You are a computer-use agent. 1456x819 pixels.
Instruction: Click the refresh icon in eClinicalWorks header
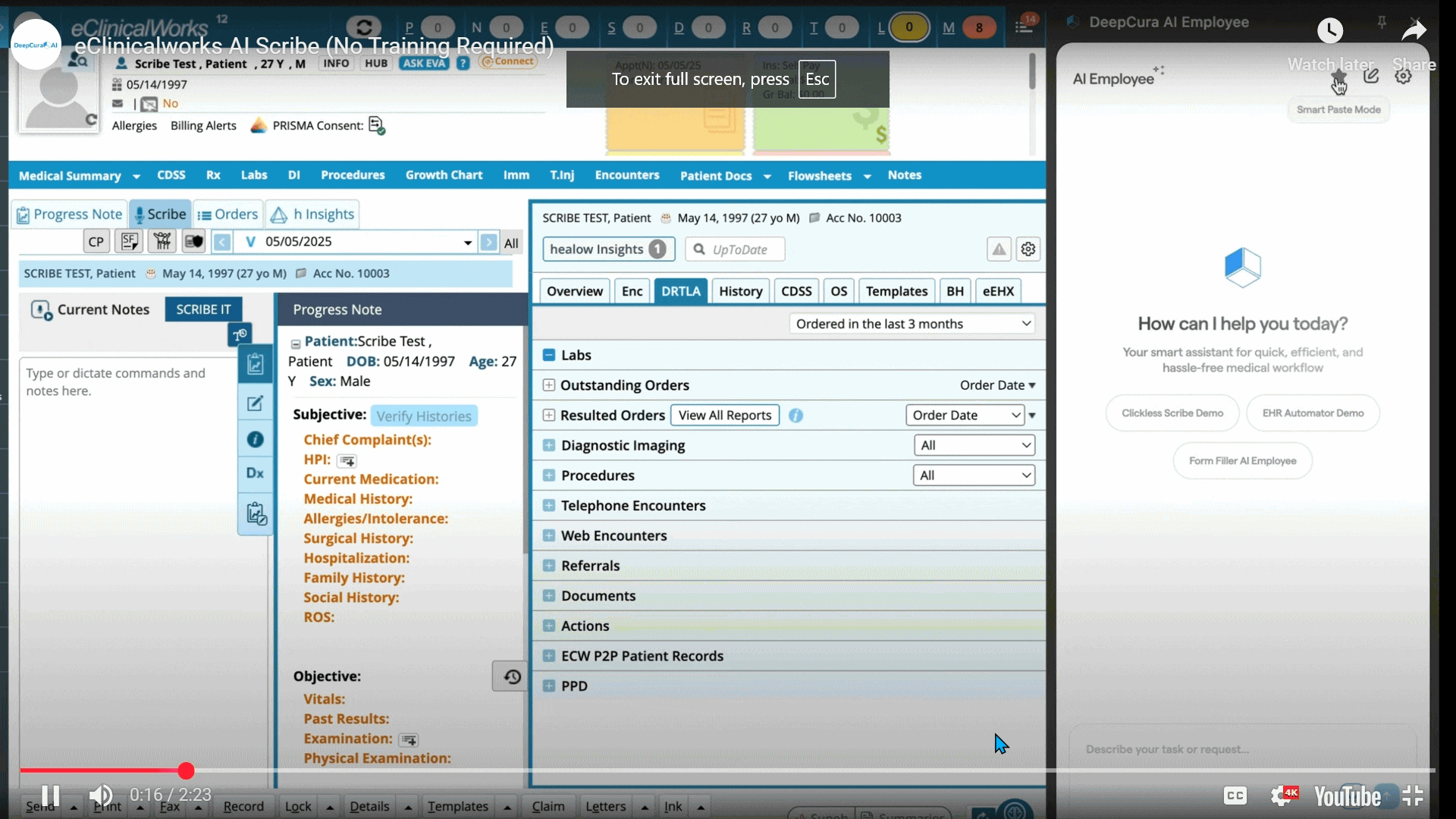(x=364, y=27)
